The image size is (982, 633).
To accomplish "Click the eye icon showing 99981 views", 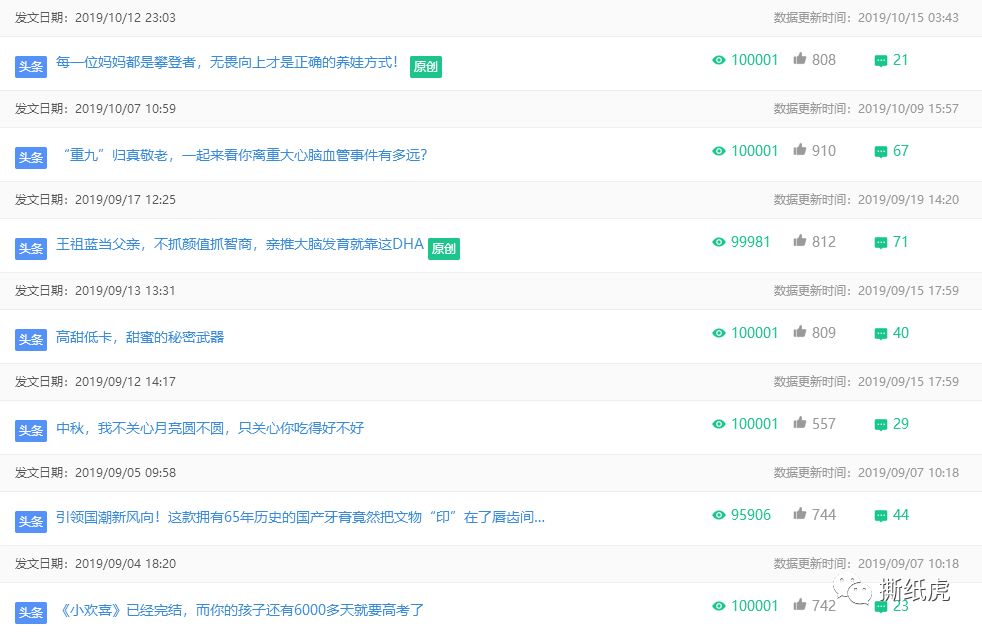I will coord(719,241).
